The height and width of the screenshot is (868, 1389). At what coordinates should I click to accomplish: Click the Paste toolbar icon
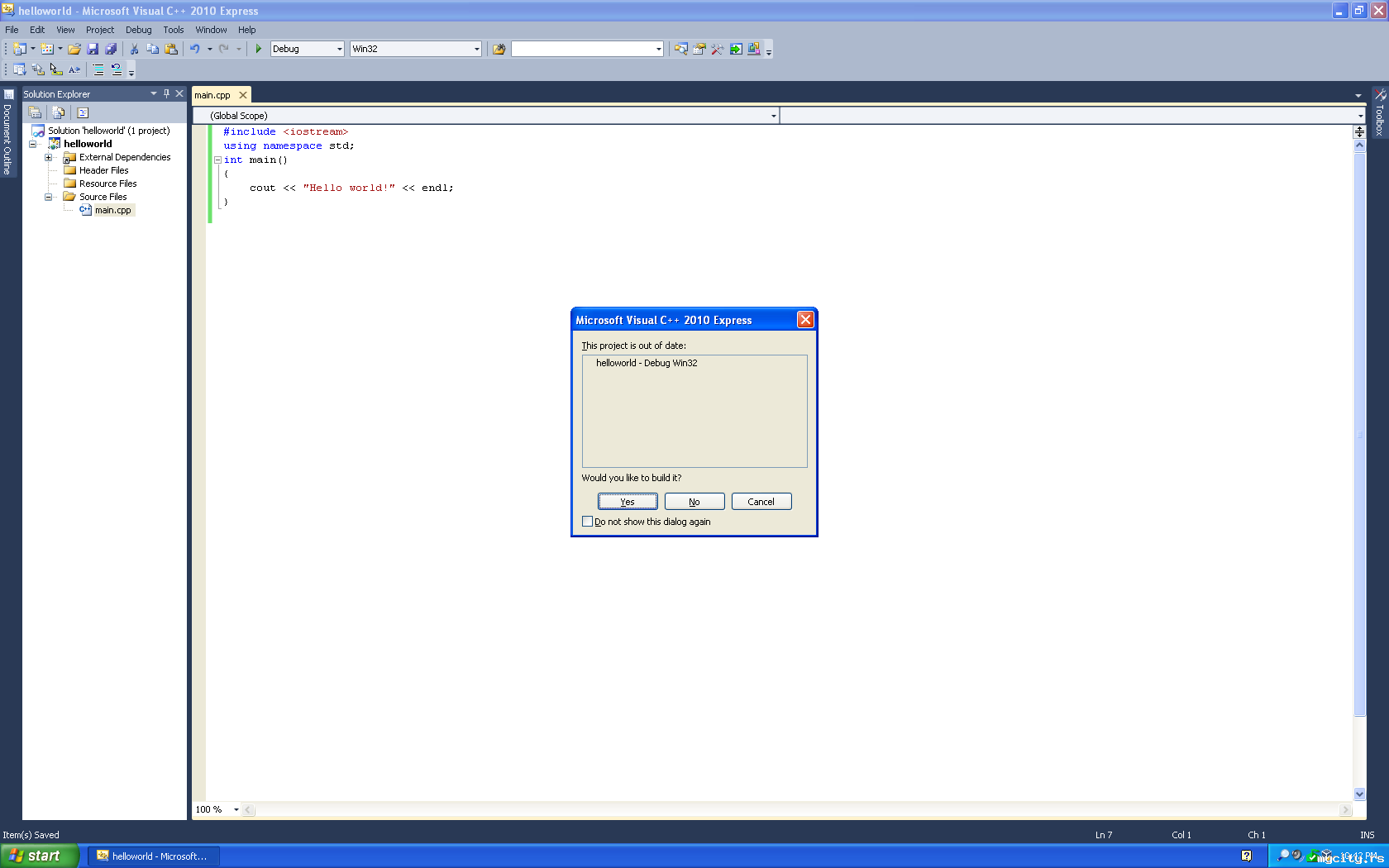point(171,49)
